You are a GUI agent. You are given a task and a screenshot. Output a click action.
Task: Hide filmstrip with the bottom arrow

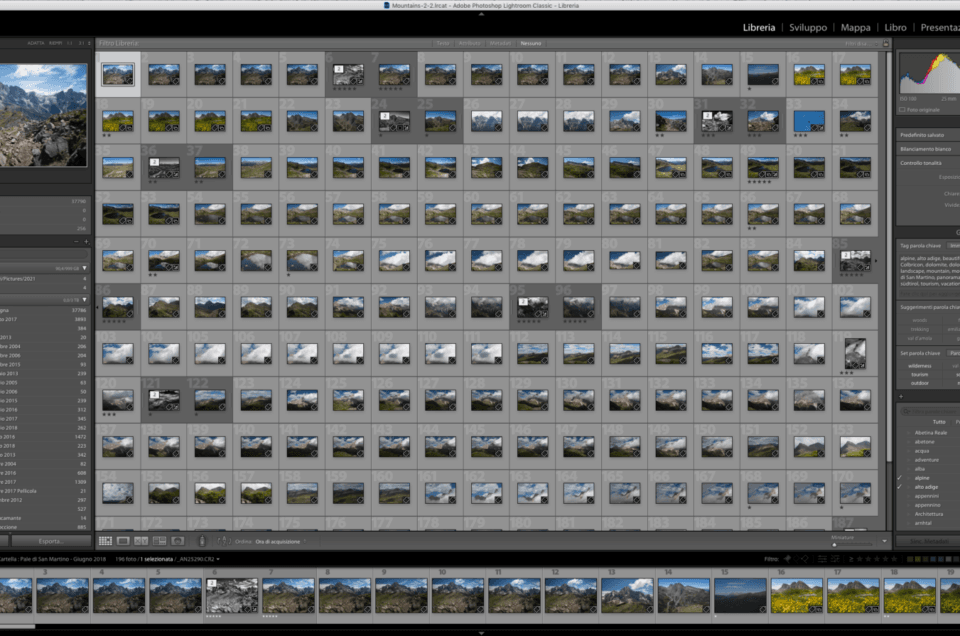(481, 633)
